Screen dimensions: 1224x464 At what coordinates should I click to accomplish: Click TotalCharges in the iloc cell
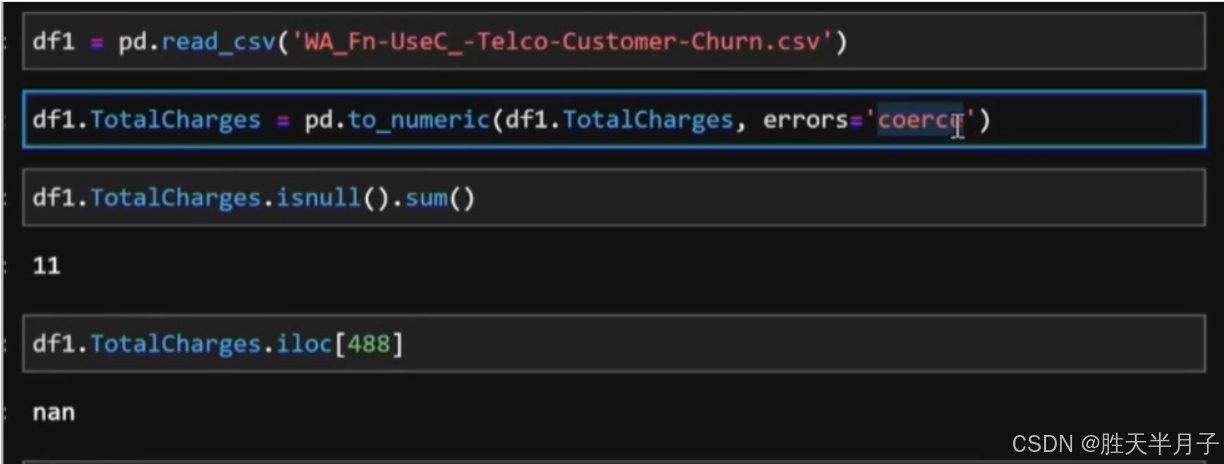point(175,344)
